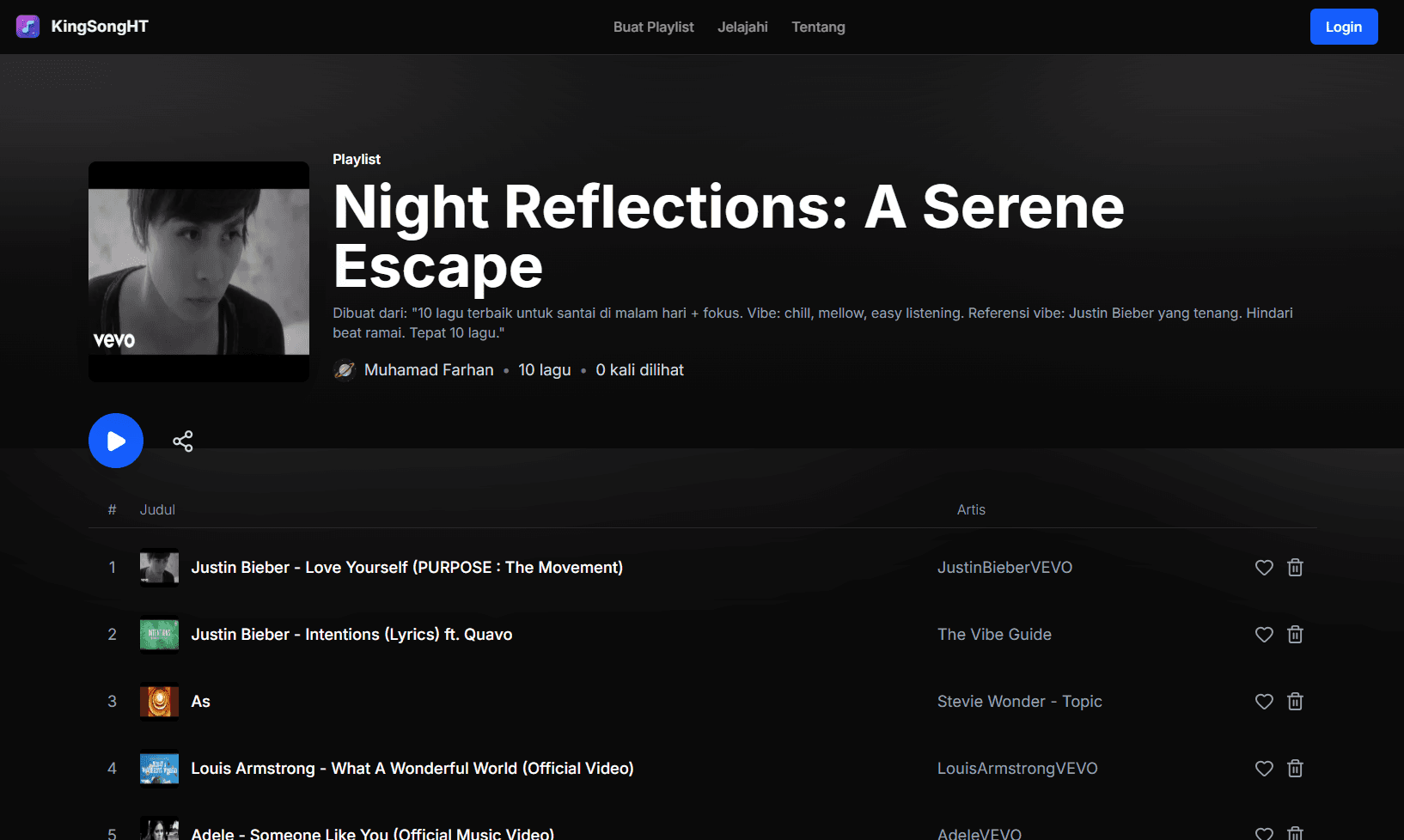The width and height of the screenshot is (1404, 840).
Task: Open Muhamad Farhan's profile link
Action: point(428,370)
